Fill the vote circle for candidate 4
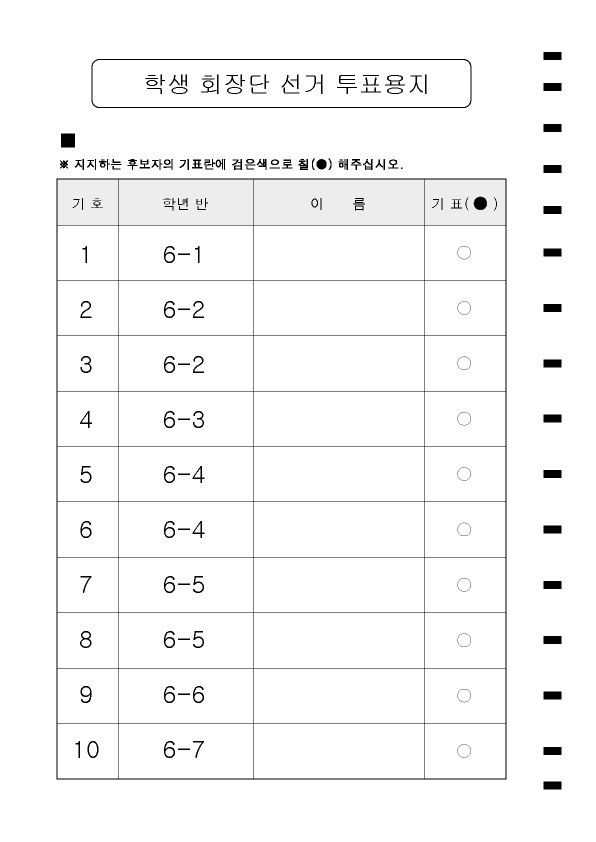The width and height of the screenshot is (596, 842). tap(464, 418)
